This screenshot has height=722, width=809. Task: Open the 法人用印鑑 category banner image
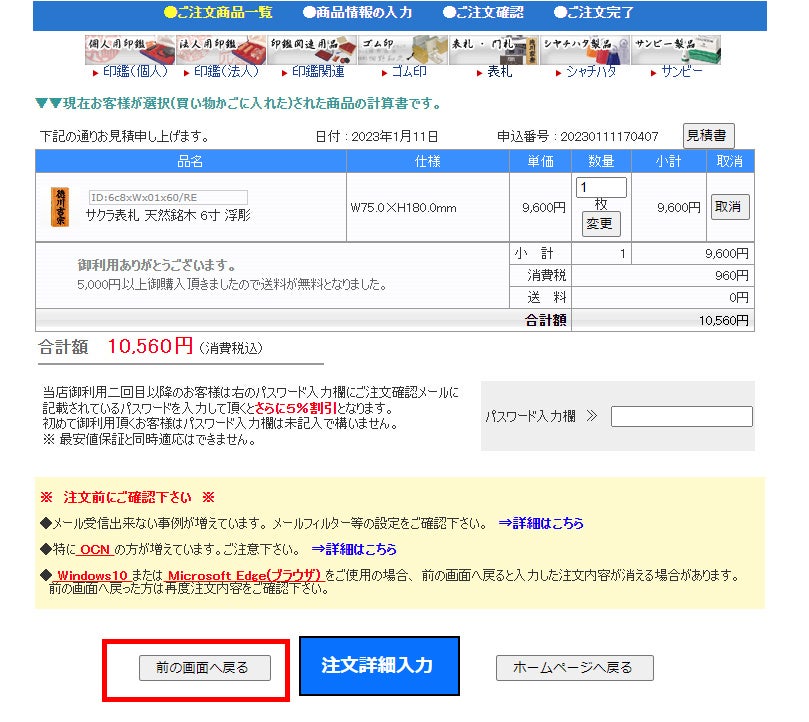[221, 50]
